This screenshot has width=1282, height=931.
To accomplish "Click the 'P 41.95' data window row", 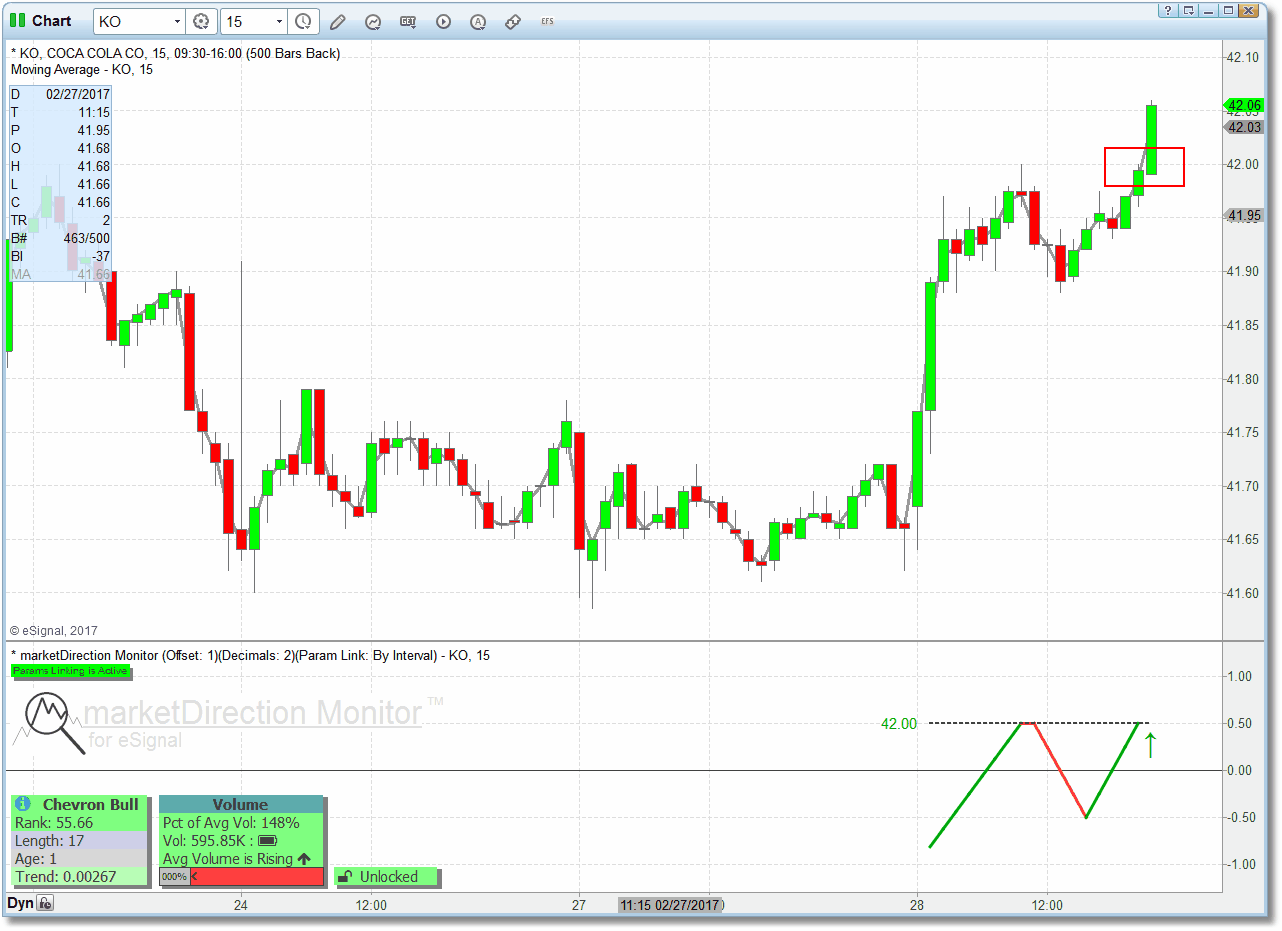I will click(x=60, y=130).
